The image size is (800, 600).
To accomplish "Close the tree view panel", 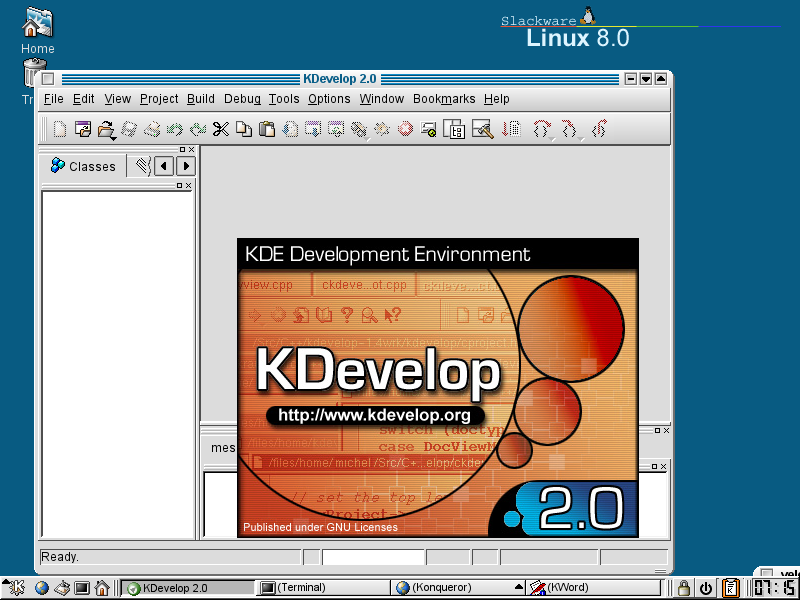I will click(x=191, y=149).
